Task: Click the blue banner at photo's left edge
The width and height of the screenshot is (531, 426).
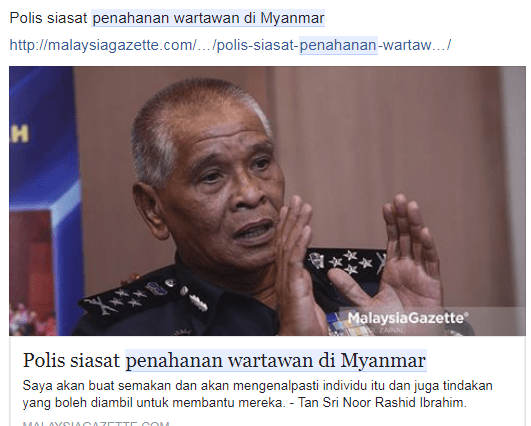Action: [x=44, y=201]
